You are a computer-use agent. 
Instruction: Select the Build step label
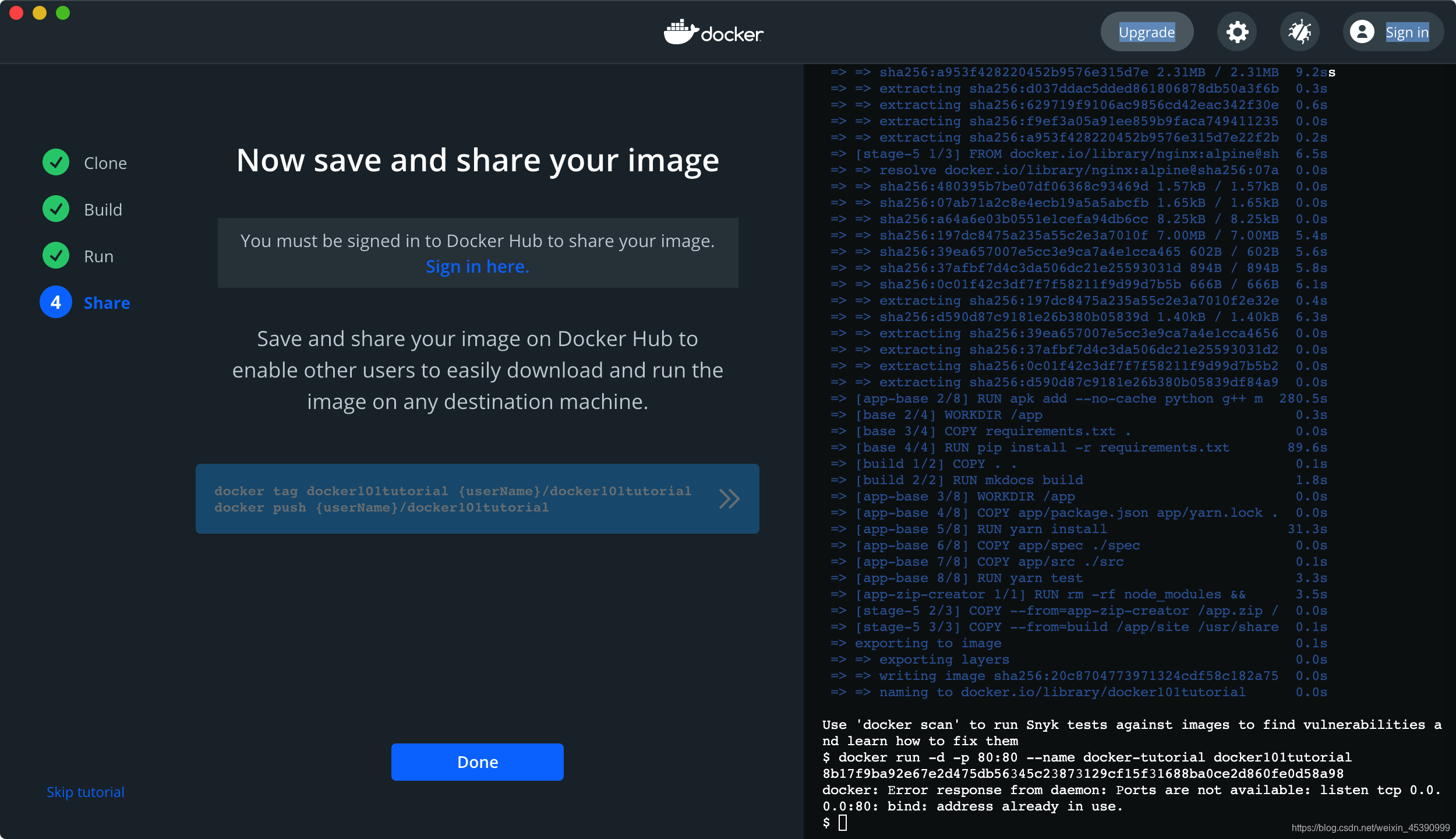103,210
